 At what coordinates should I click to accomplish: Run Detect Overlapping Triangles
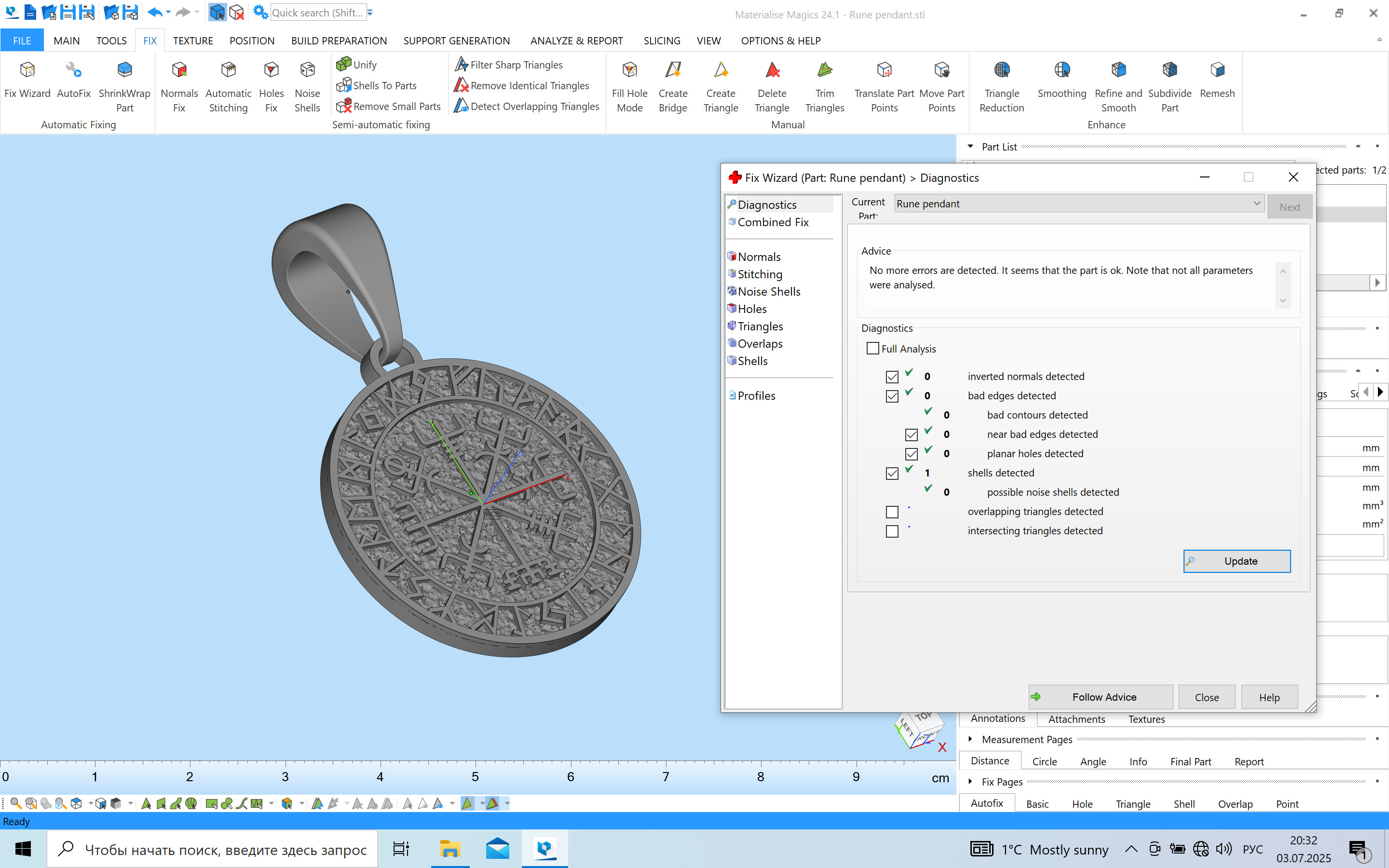tap(527, 106)
